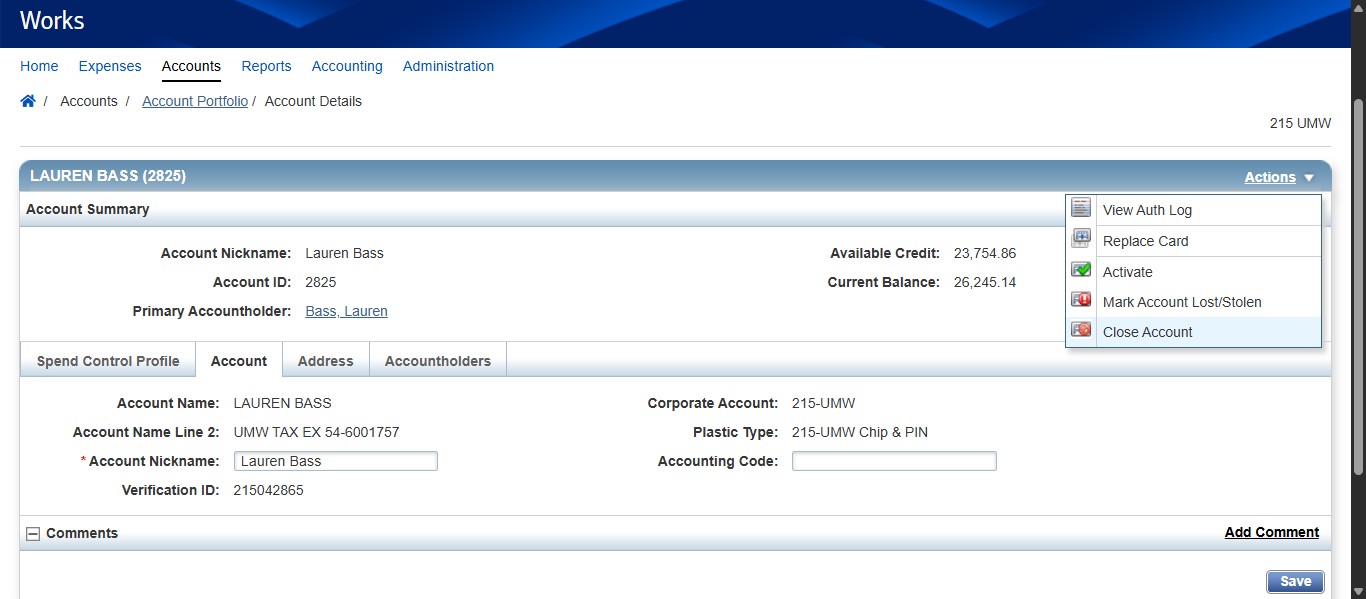This screenshot has height=599, width=1366.
Task: Open accountholder profile for Bass, Lauren
Action: (x=346, y=311)
